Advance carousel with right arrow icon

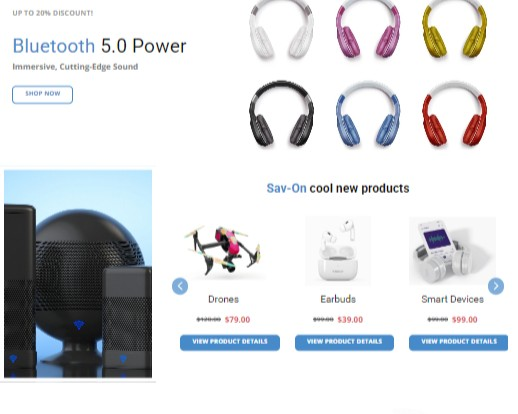point(496,286)
